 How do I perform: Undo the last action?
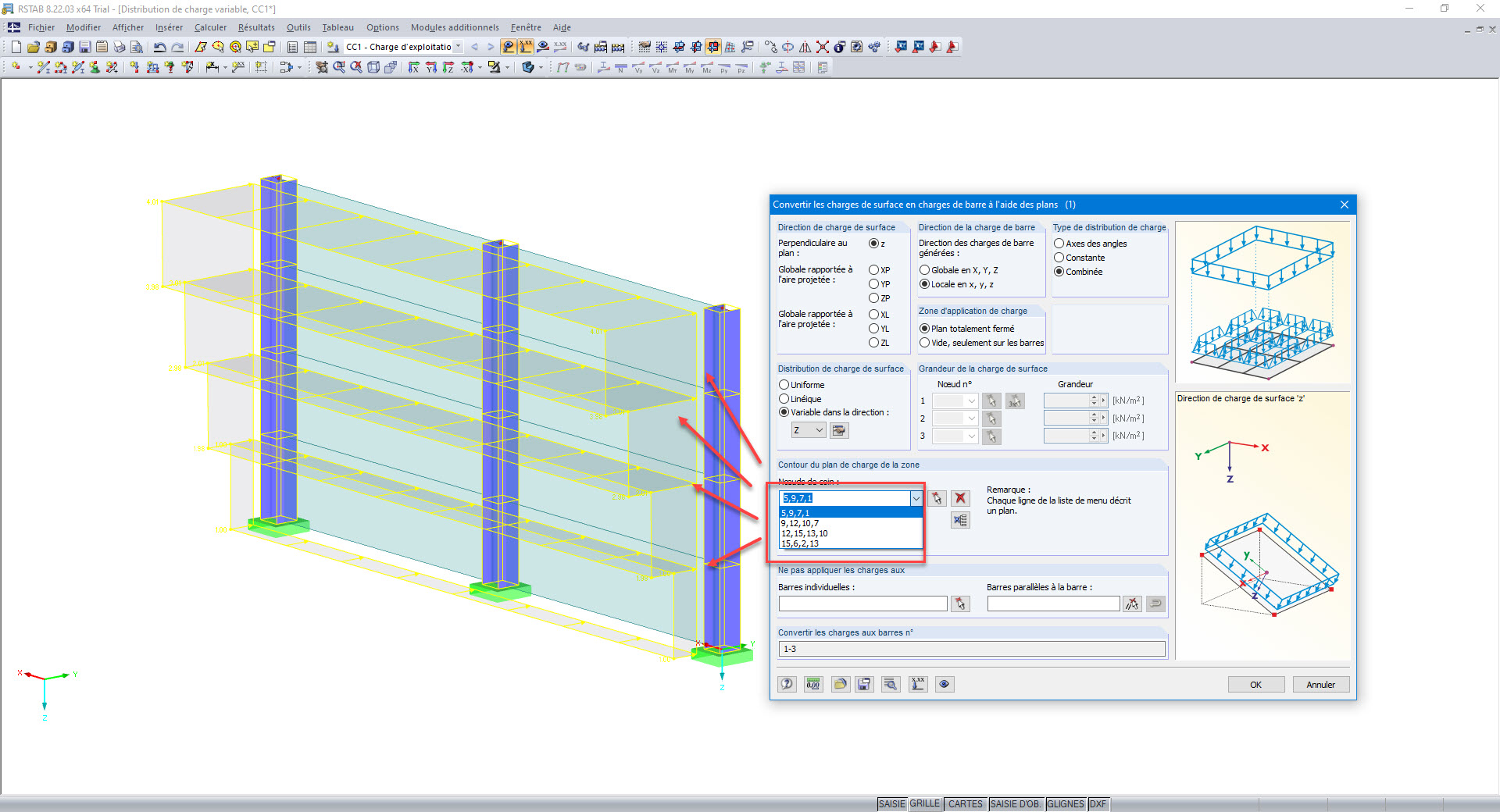(x=159, y=47)
